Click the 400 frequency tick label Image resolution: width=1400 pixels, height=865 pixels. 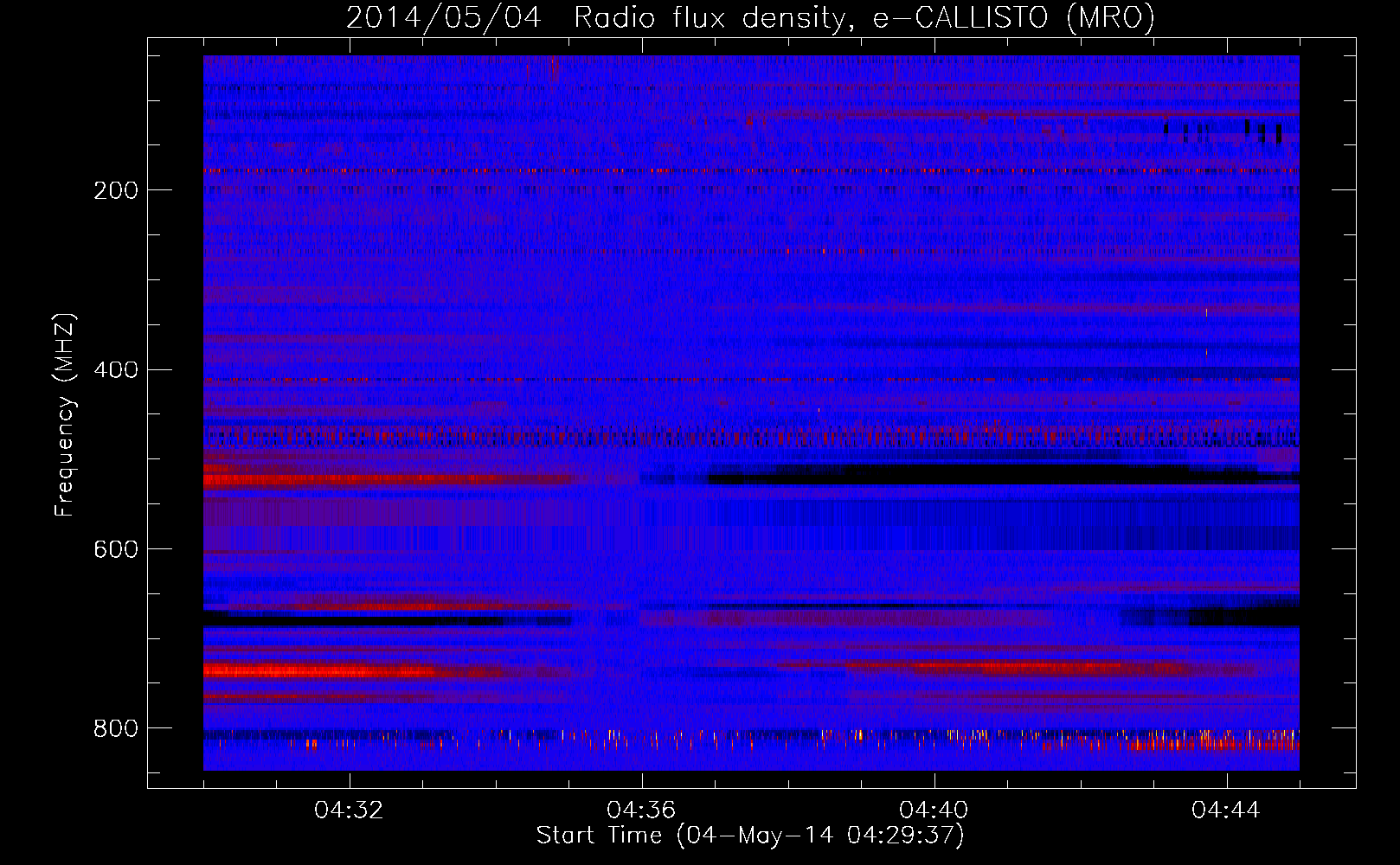tap(116, 370)
